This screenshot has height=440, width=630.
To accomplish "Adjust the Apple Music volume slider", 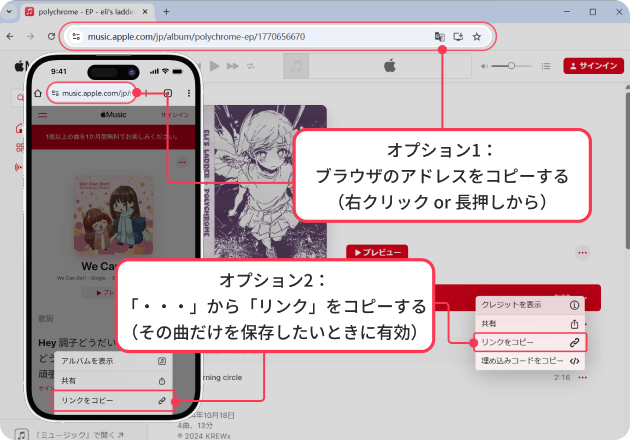I will pos(513,65).
